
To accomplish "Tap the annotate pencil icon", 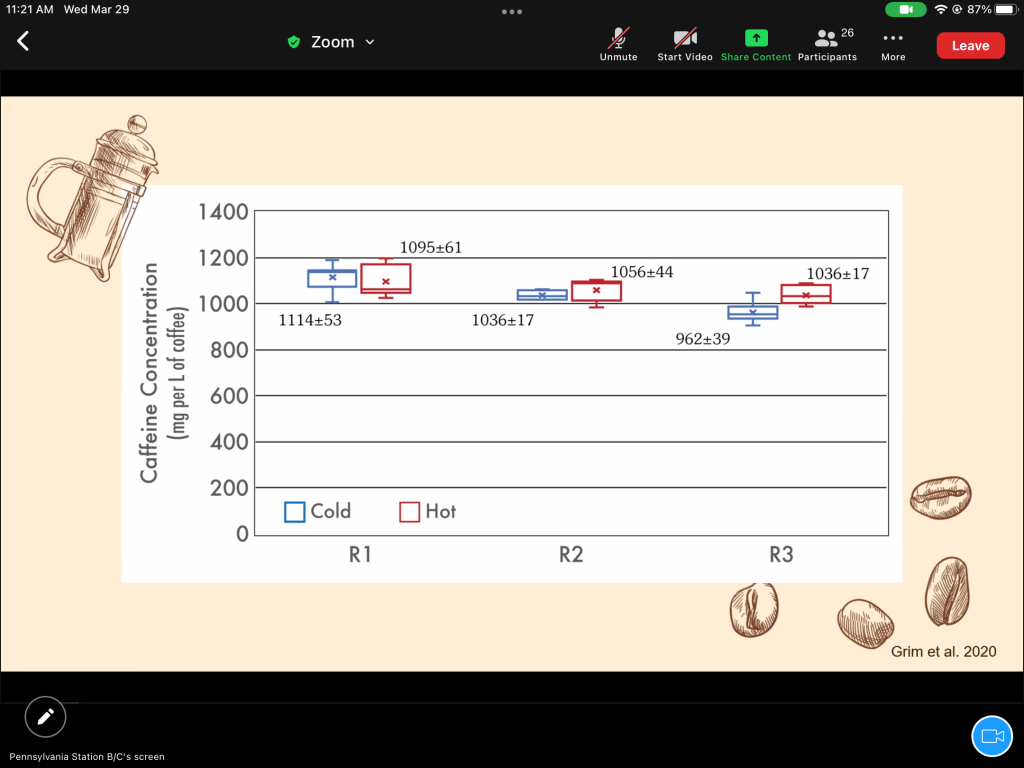I will point(45,716).
